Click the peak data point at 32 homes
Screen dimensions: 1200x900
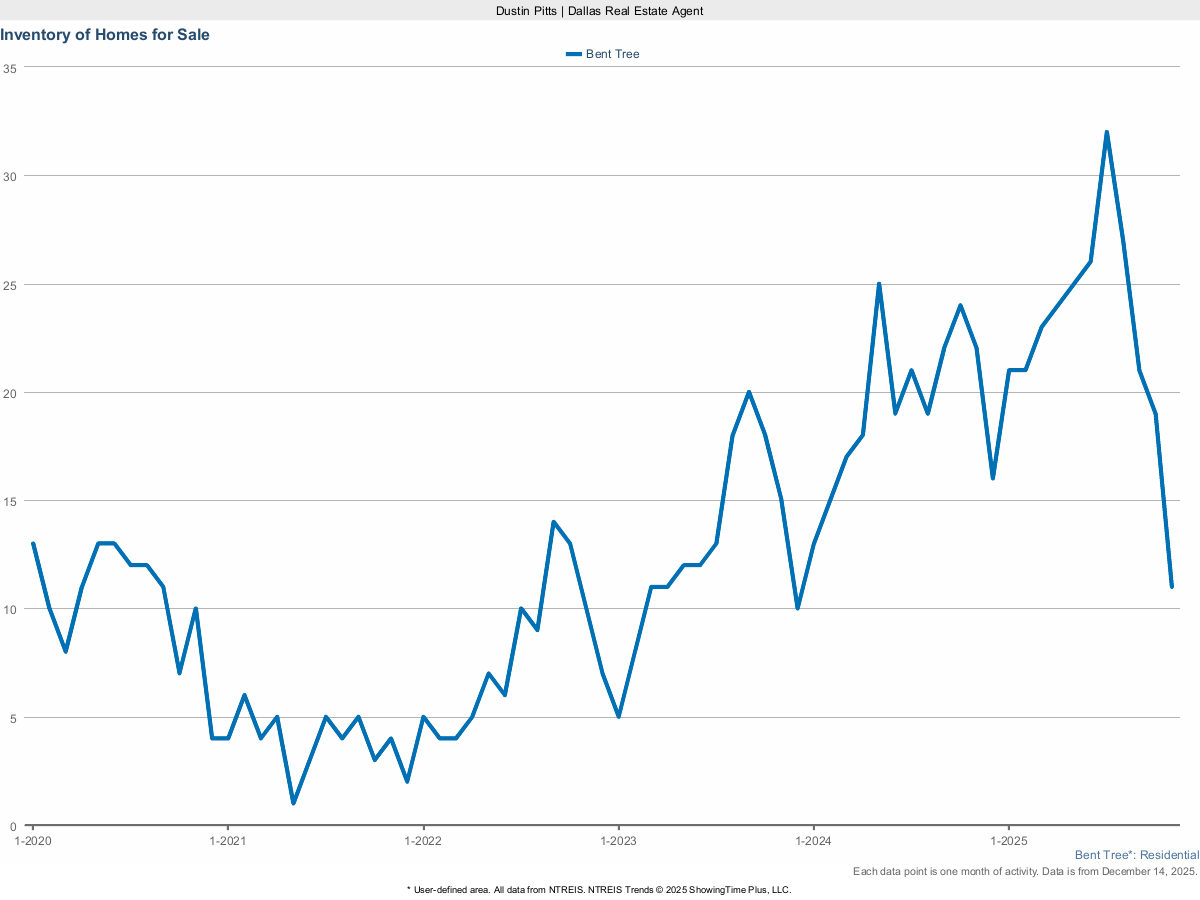point(1106,132)
